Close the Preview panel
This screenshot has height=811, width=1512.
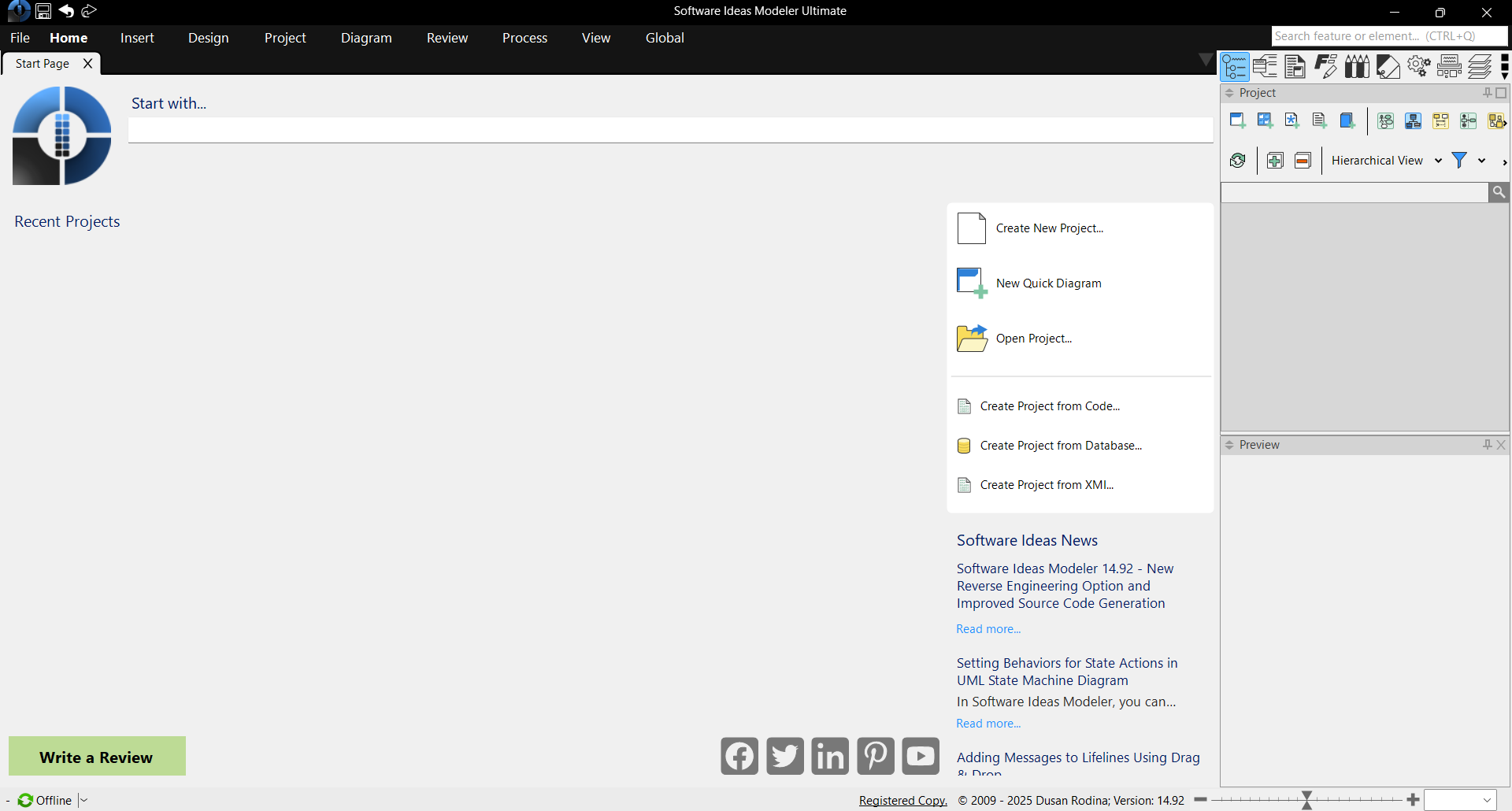coord(1501,445)
